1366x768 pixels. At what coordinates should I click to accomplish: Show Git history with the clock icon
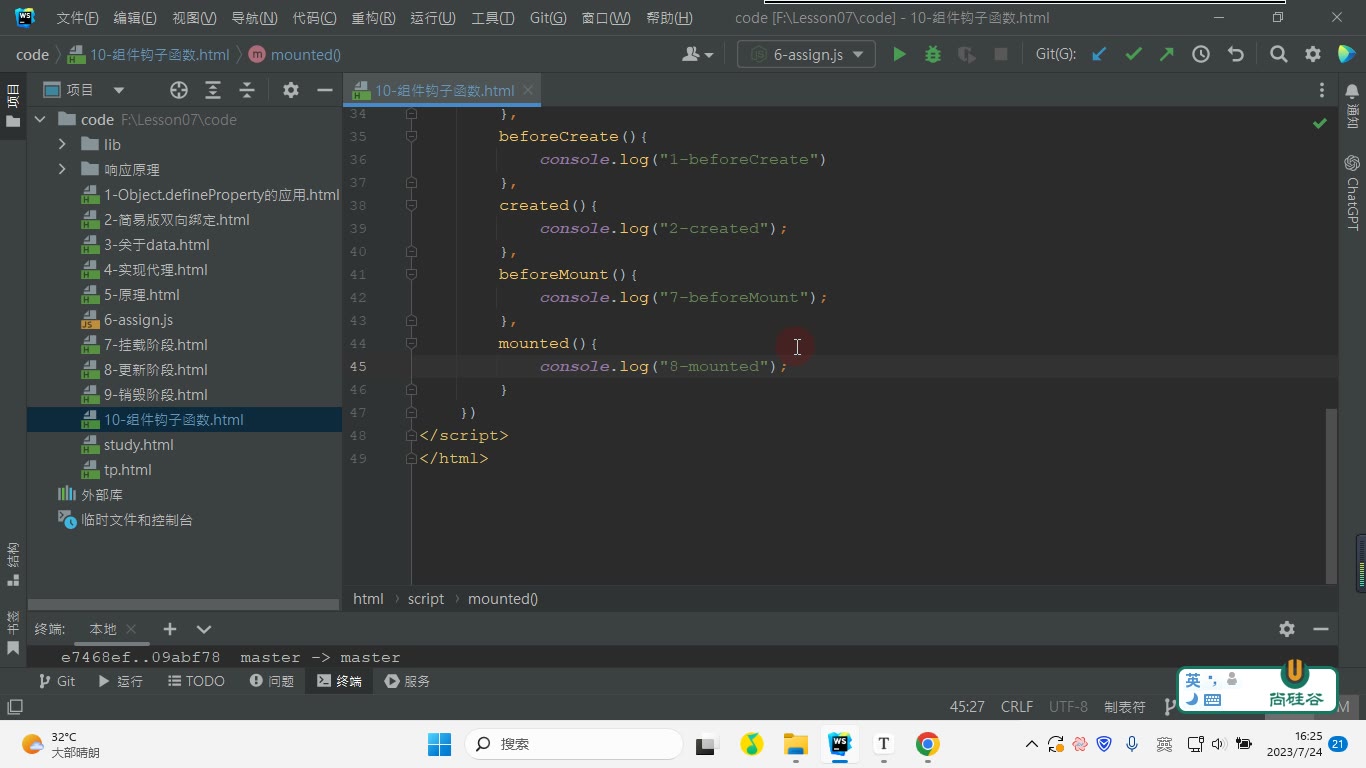1201,55
